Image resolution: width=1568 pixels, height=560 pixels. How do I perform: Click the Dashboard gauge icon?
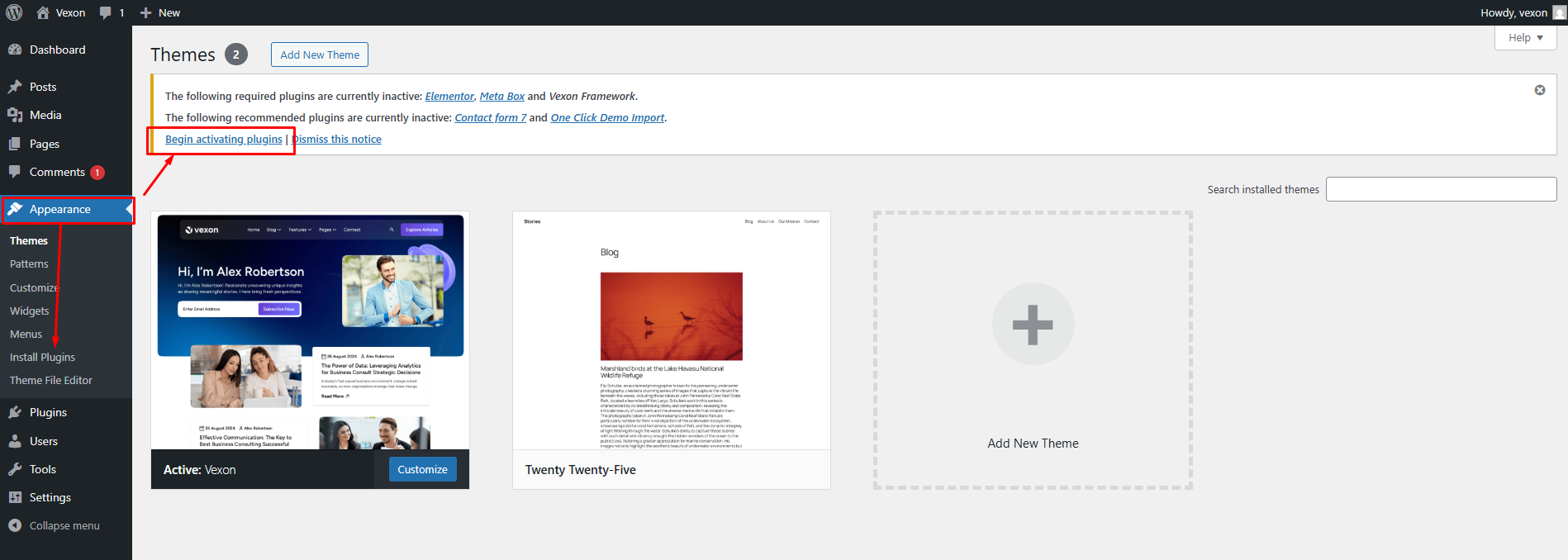coord(15,50)
